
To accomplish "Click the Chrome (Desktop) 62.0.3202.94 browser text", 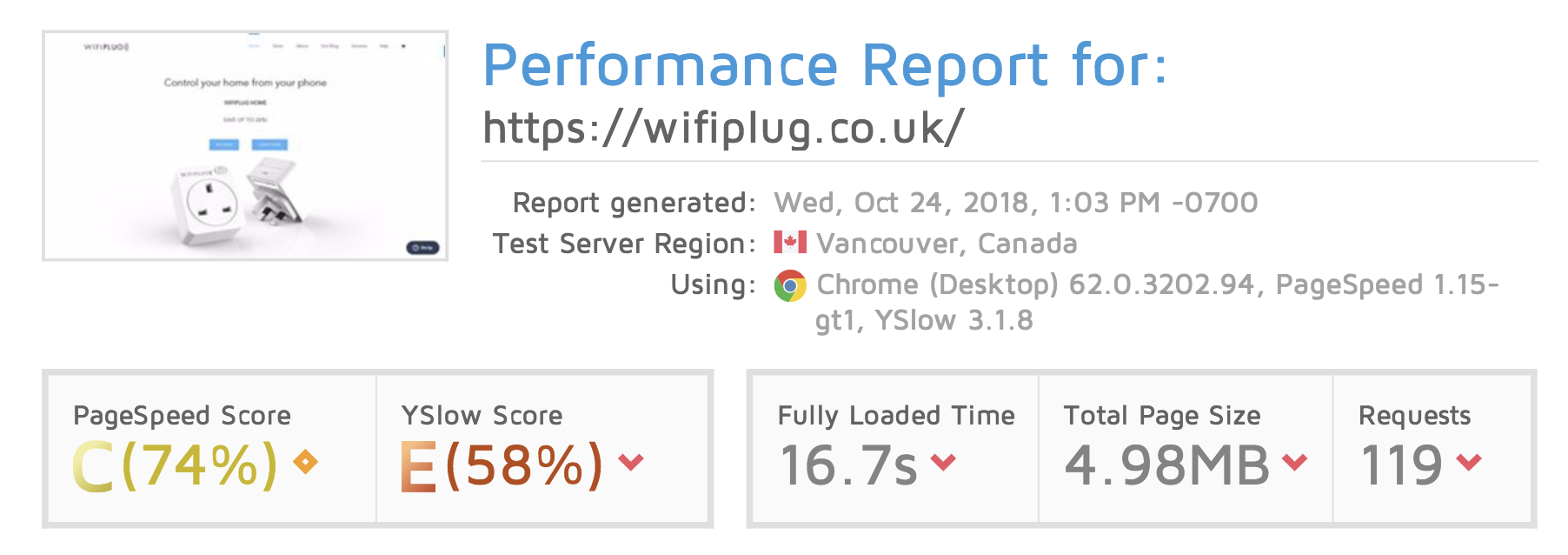I will click(x=1036, y=284).
